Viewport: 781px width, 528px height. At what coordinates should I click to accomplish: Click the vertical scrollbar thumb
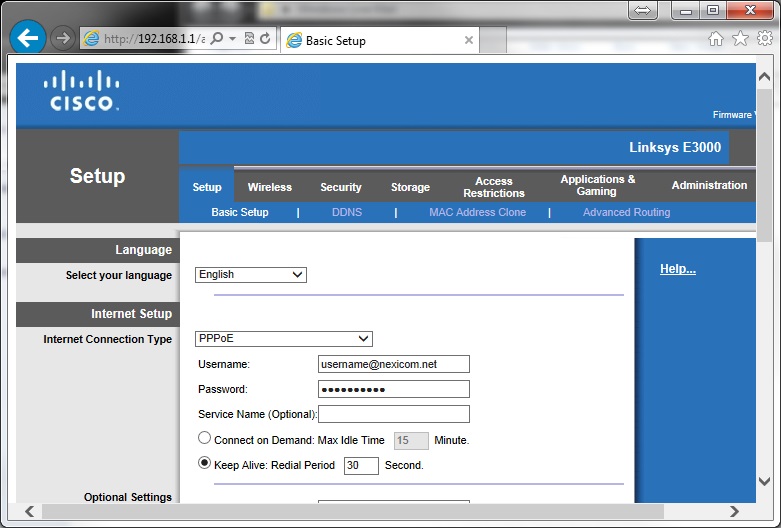(764, 166)
